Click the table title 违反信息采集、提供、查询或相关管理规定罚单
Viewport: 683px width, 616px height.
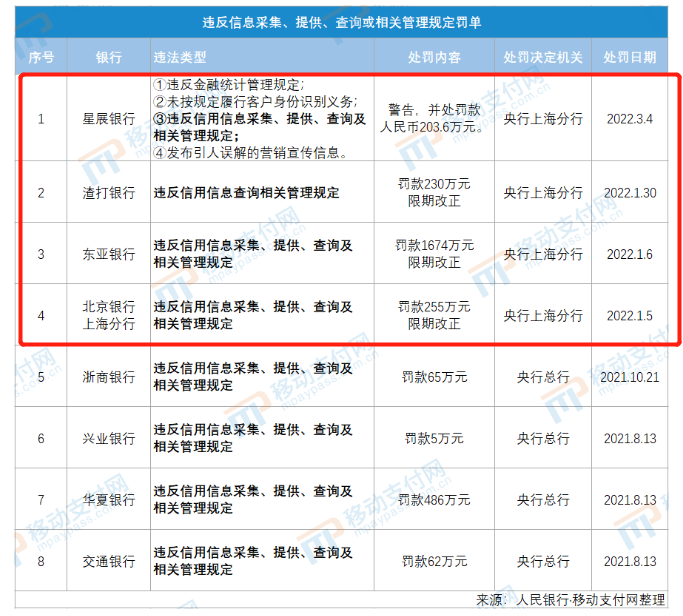point(342,22)
